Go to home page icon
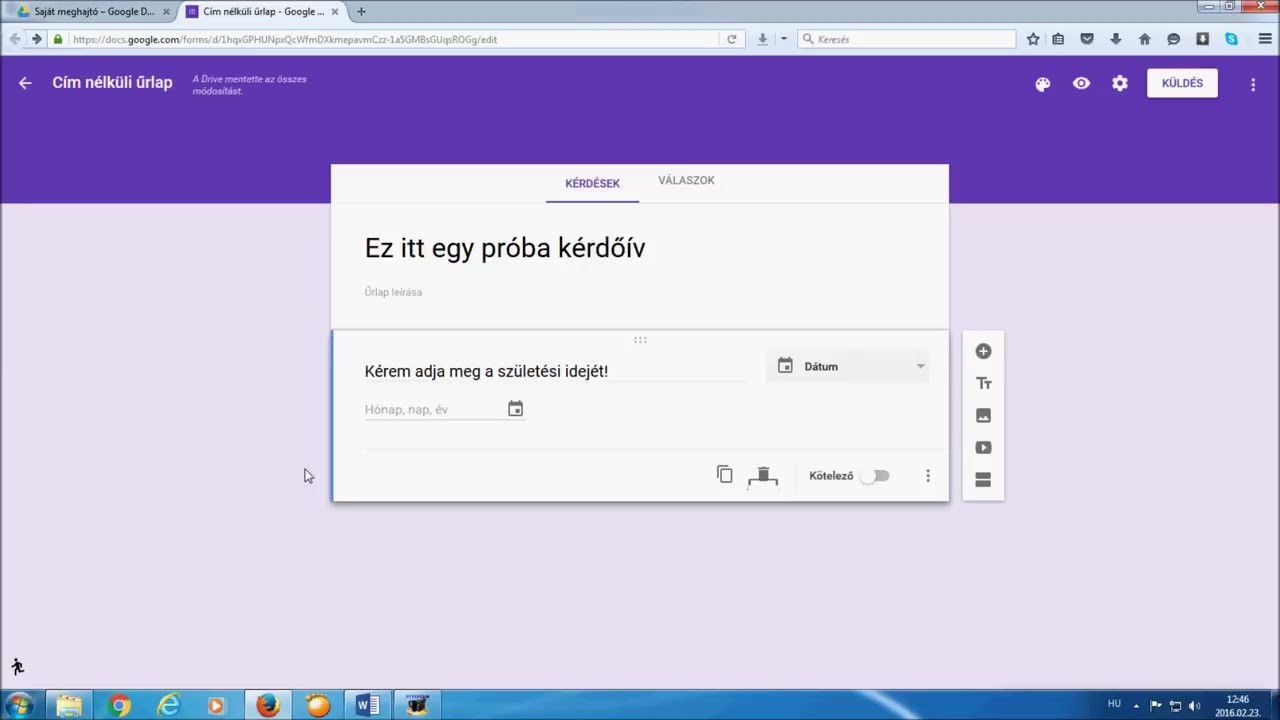1280x720 pixels. [1145, 39]
